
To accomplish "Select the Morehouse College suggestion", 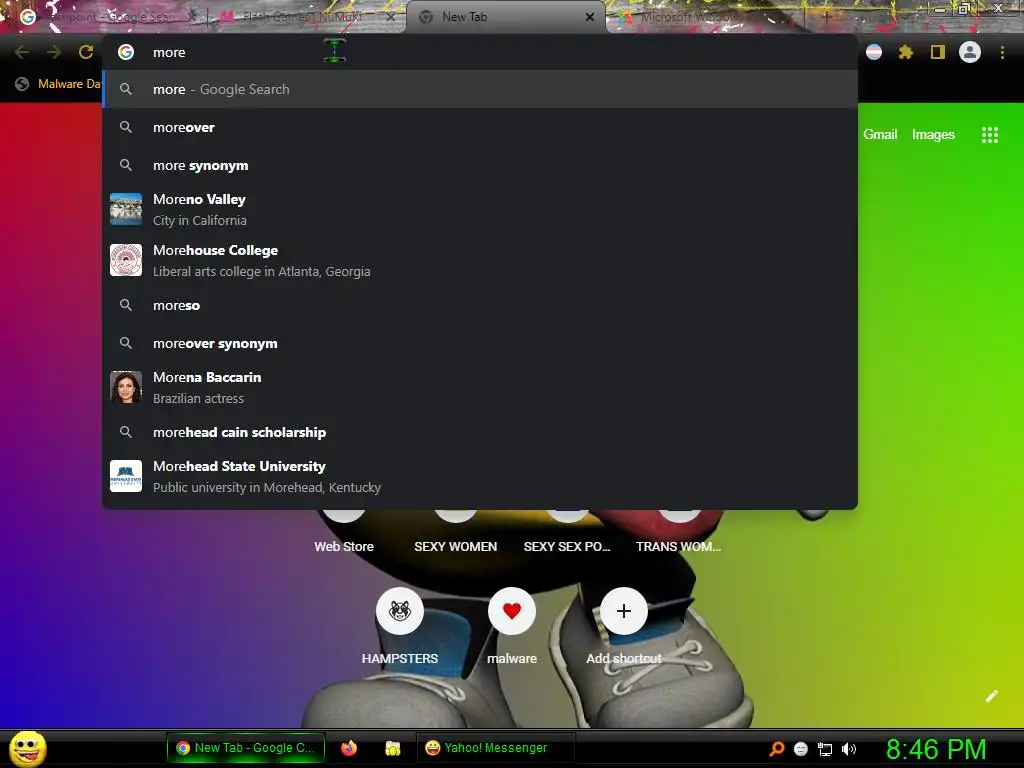I will [480, 261].
